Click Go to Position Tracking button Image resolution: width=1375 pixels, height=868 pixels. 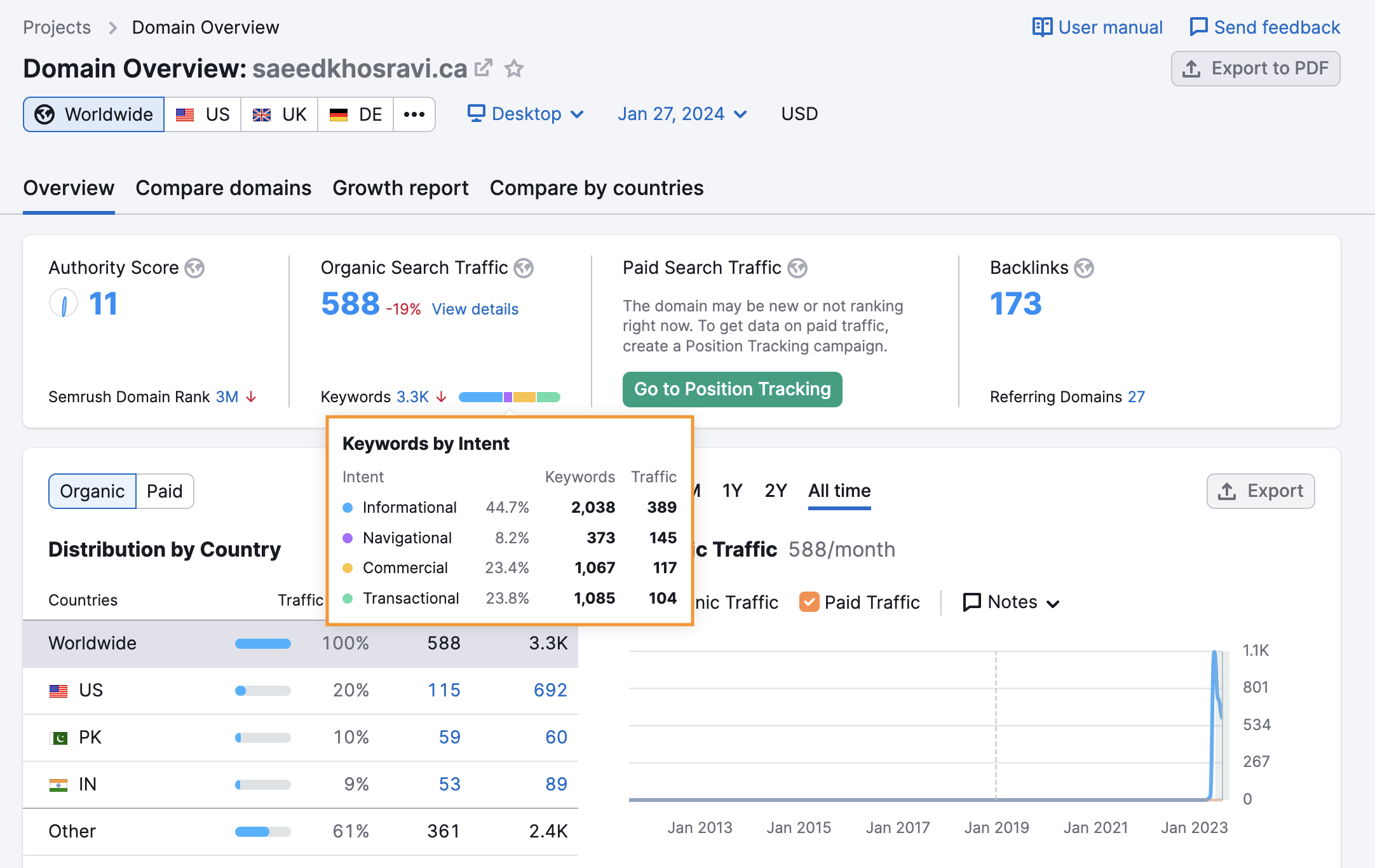tap(733, 389)
